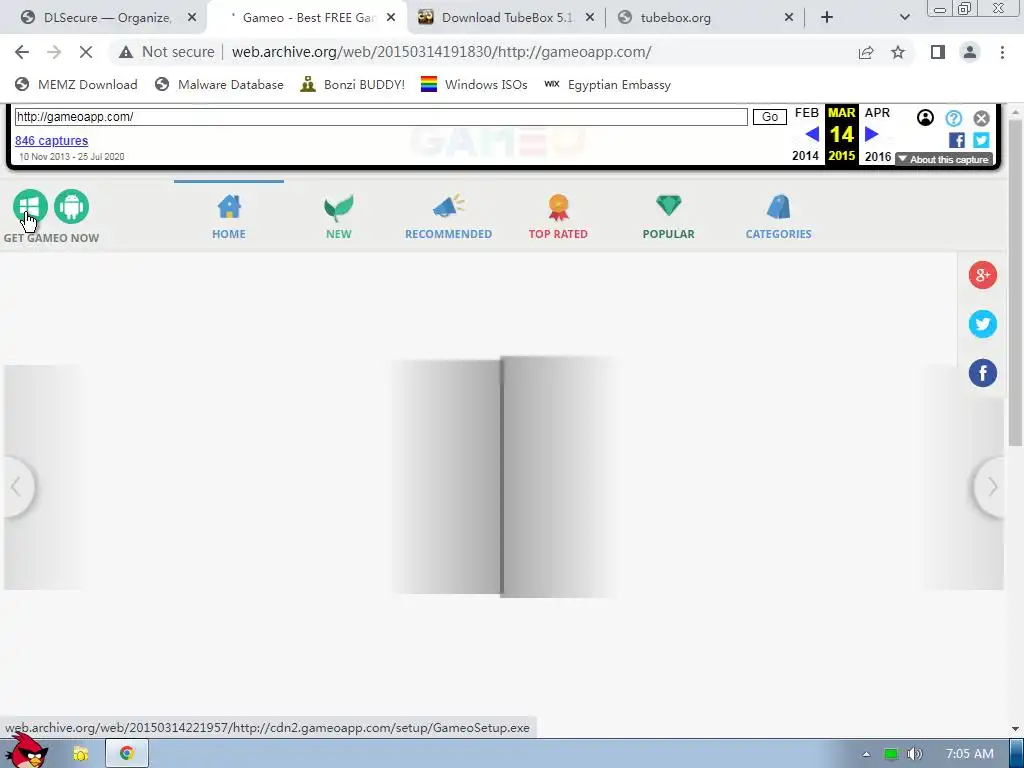Select the 2016 year in Wayback

[x=878, y=157]
